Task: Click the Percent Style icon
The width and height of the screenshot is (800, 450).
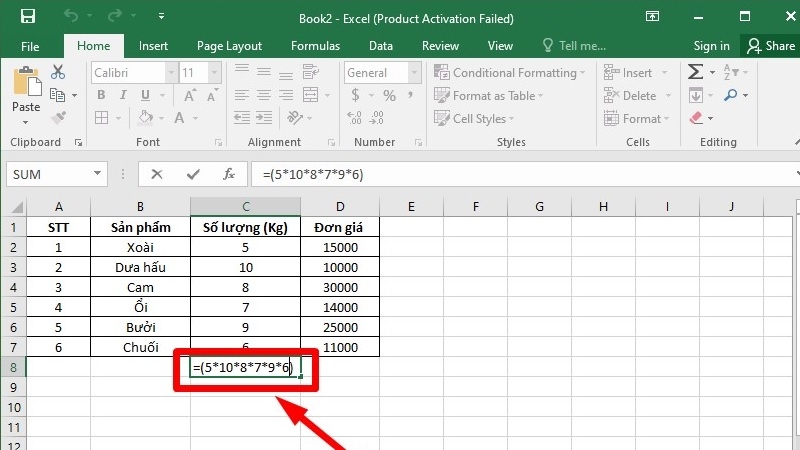Action: [389, 95]
